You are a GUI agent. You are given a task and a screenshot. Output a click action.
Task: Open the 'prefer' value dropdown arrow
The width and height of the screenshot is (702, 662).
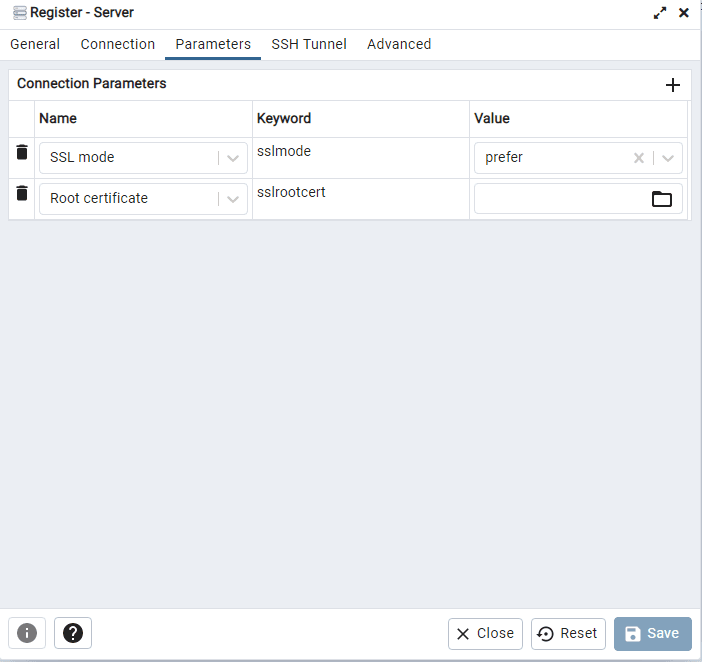[668, 157]
